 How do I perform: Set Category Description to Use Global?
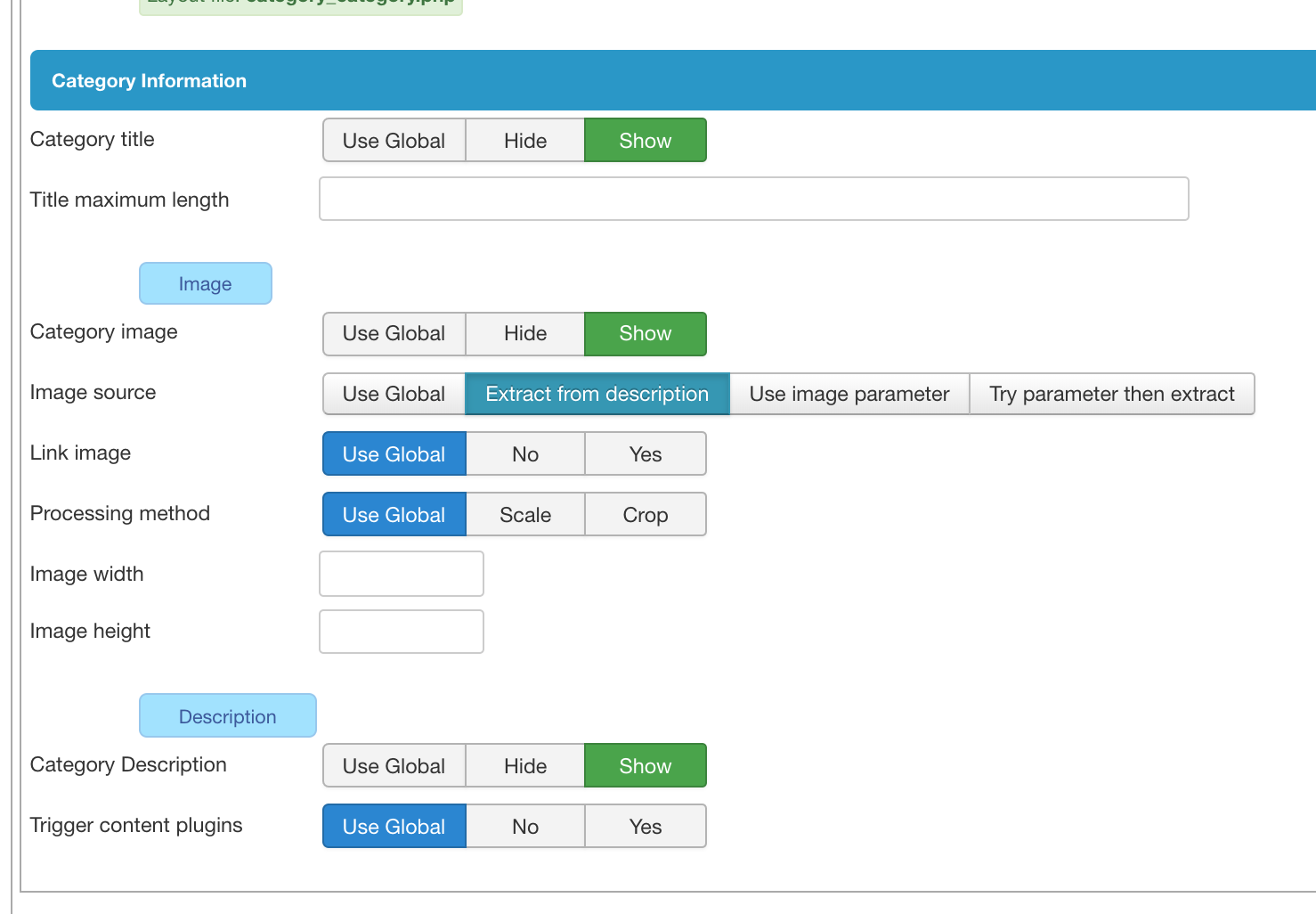click(394, 766)
